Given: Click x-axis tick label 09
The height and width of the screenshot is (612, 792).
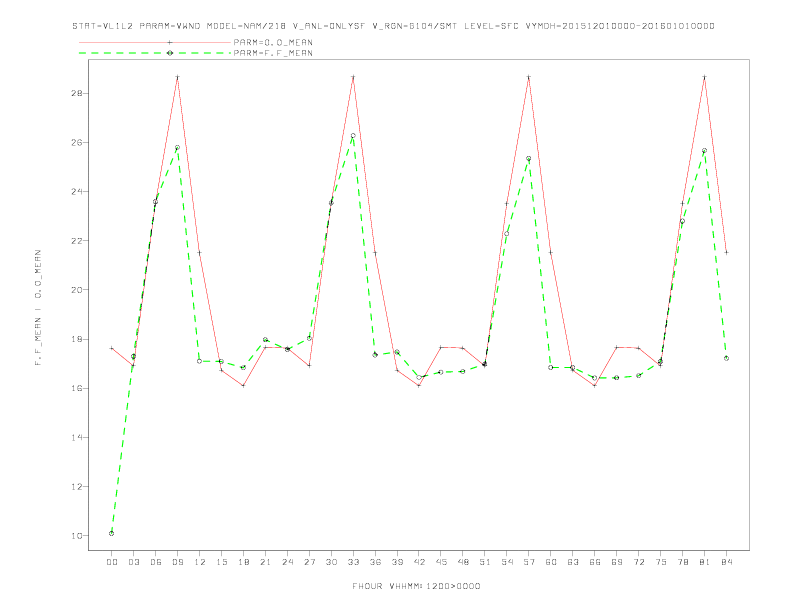Looking at the screenshot, I should click(x=177, y=562).
